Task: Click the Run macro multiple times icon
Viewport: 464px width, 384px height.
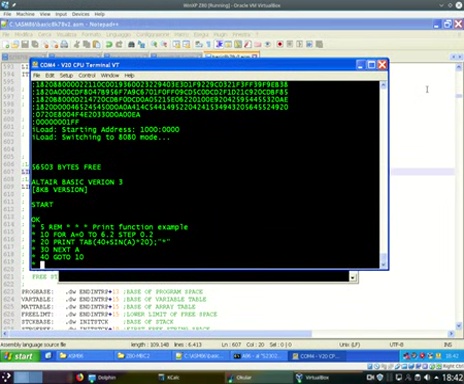Action: [x=309, y=44]
